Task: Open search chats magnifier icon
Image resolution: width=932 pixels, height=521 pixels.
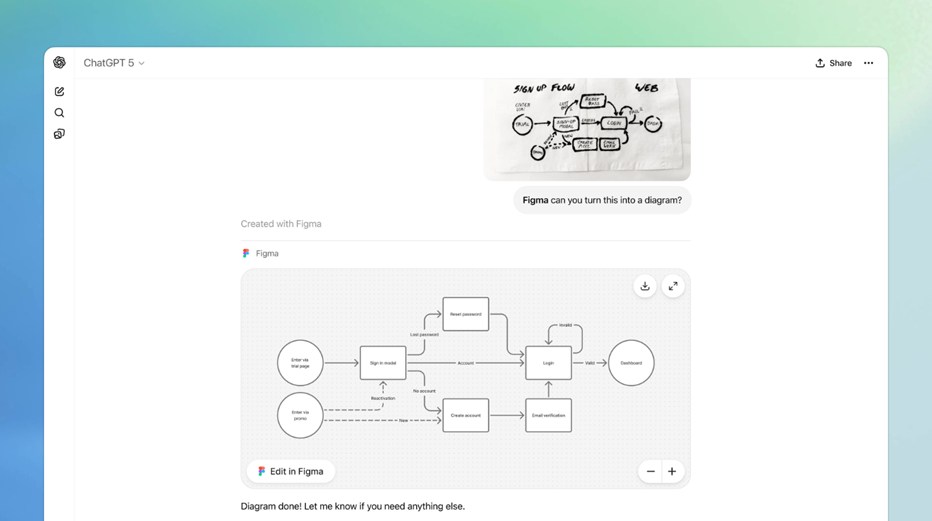Action: [x=59, y=113]
